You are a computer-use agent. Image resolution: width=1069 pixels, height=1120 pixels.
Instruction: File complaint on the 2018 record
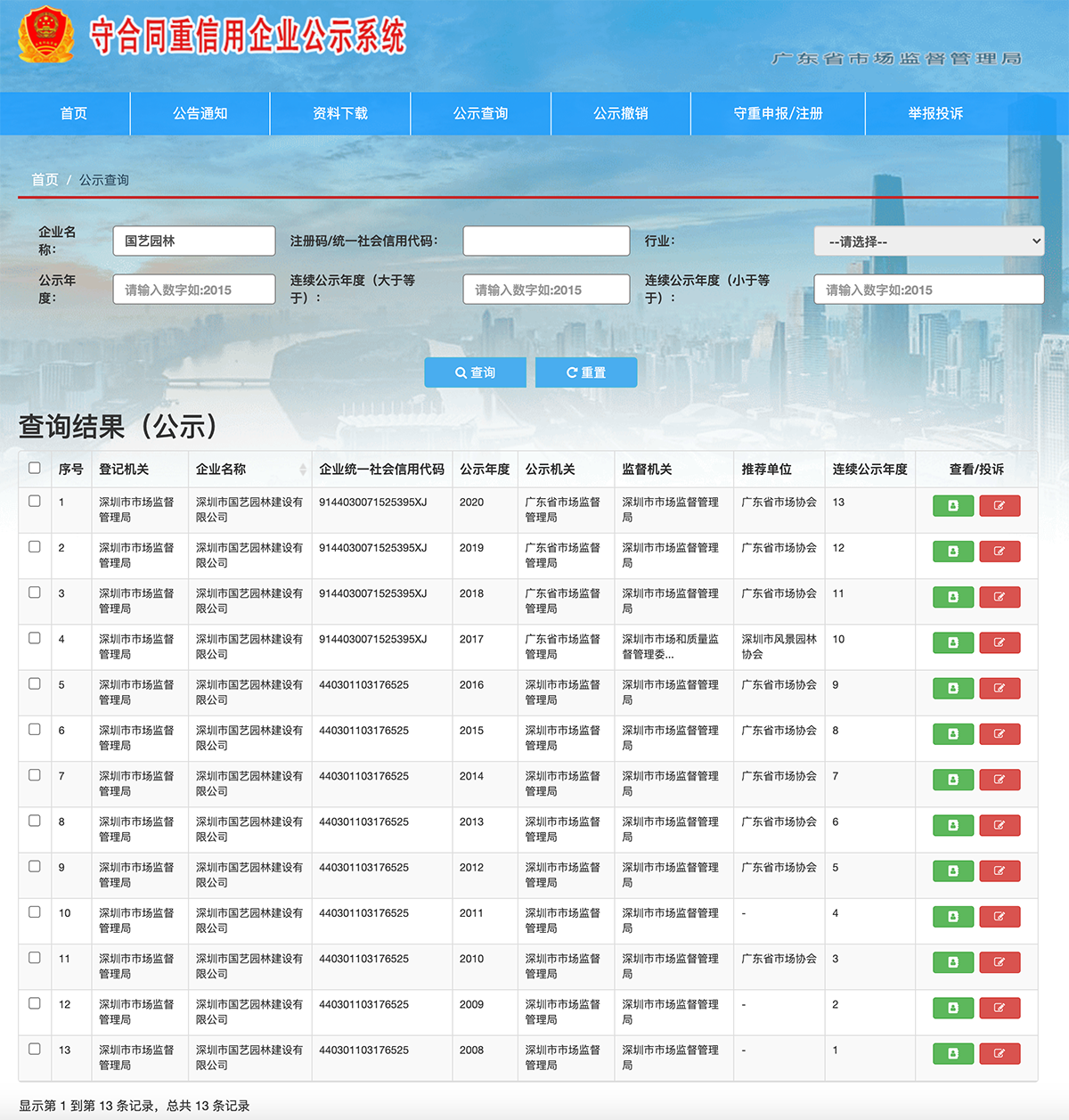pos(1000,597)
